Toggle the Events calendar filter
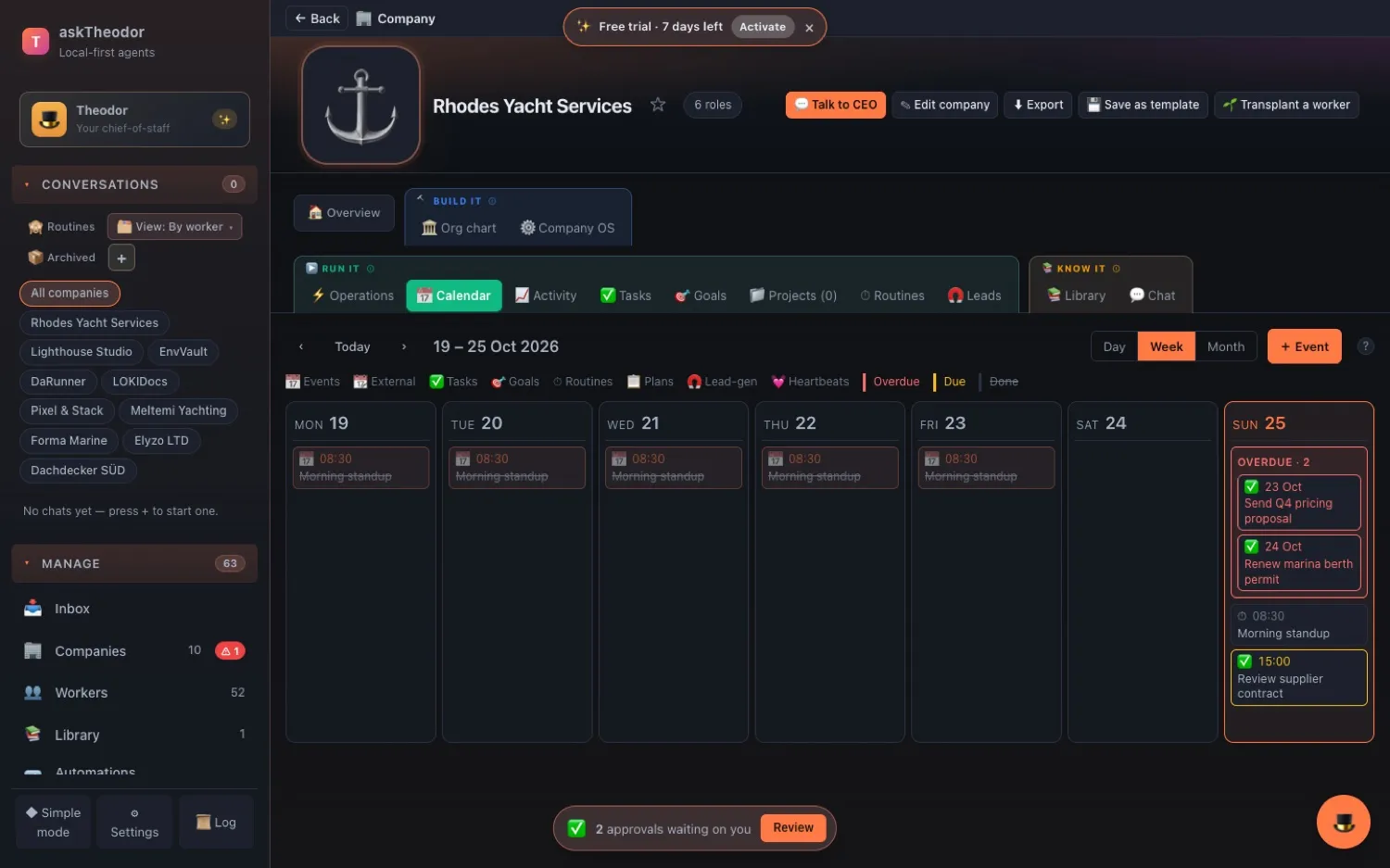This screenshot has width=1390, height=868. [312, 382]
